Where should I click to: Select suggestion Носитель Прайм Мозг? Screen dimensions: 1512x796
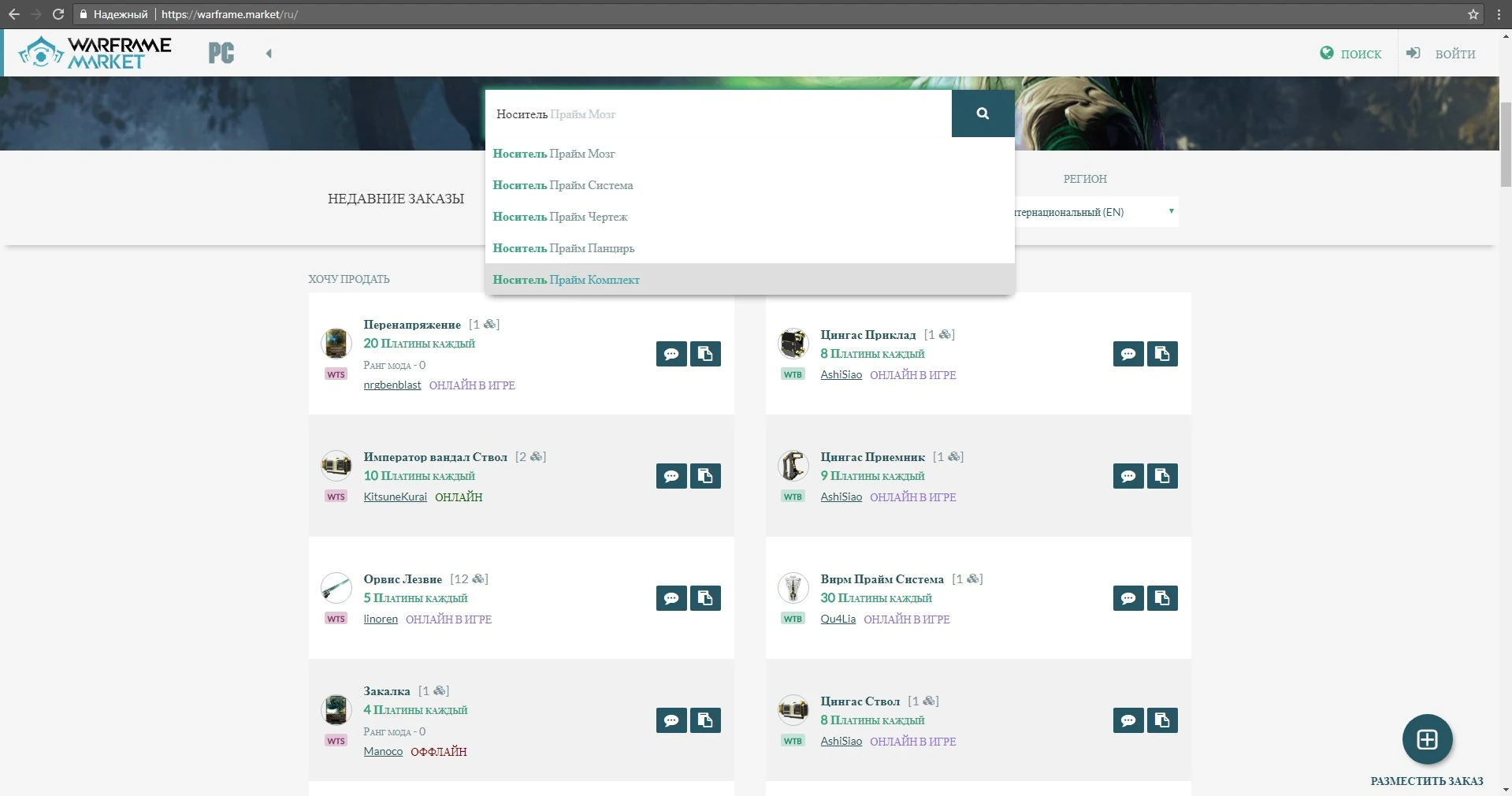point(749,154)
